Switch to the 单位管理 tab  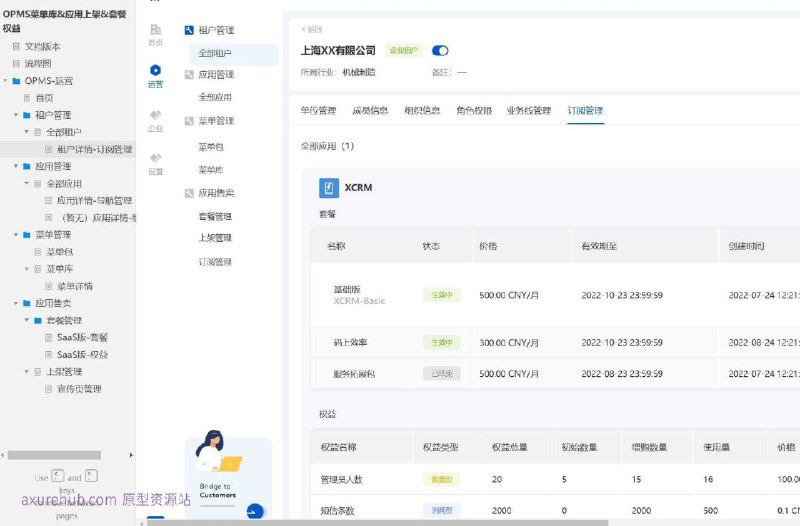318,110
